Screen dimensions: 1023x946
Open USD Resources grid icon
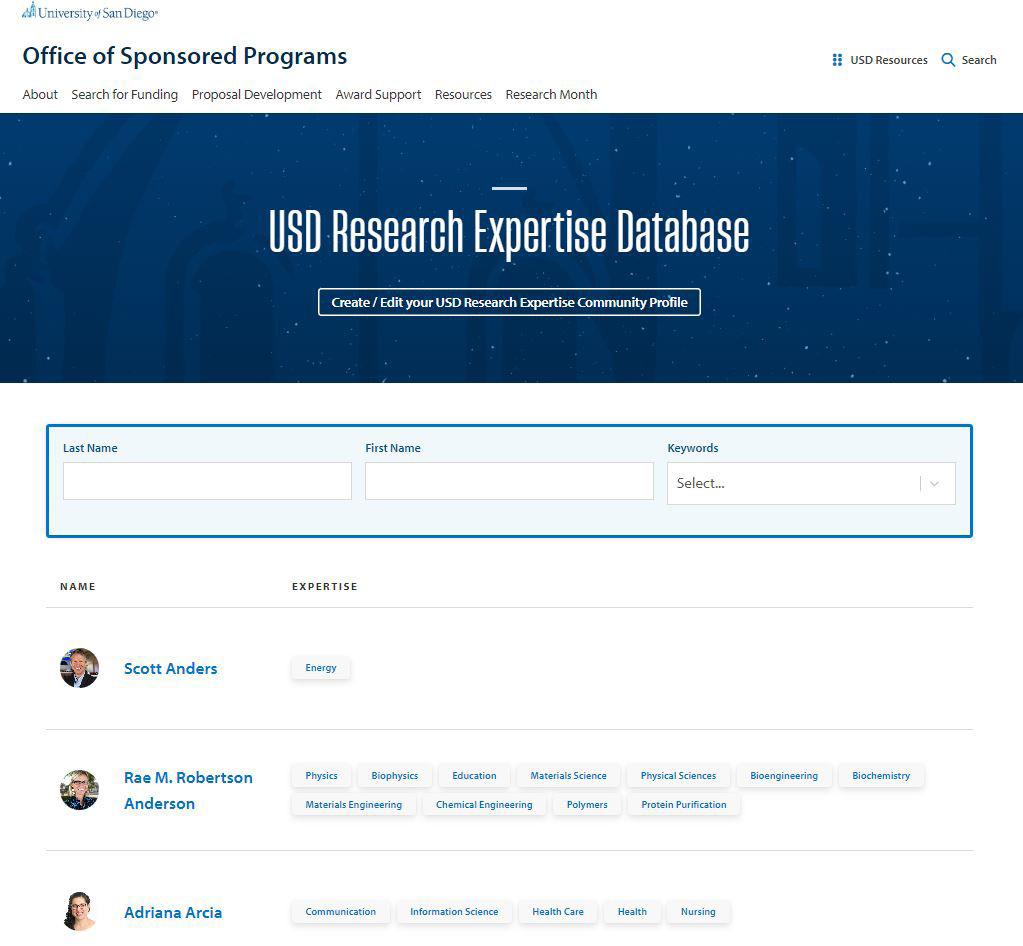pyautogui.click(x=837, y=60)
